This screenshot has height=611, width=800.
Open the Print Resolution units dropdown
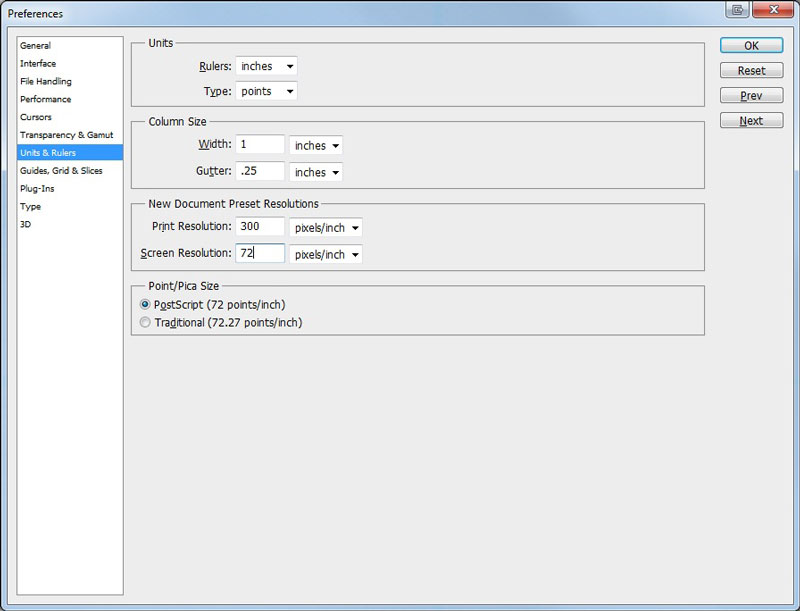325,228
